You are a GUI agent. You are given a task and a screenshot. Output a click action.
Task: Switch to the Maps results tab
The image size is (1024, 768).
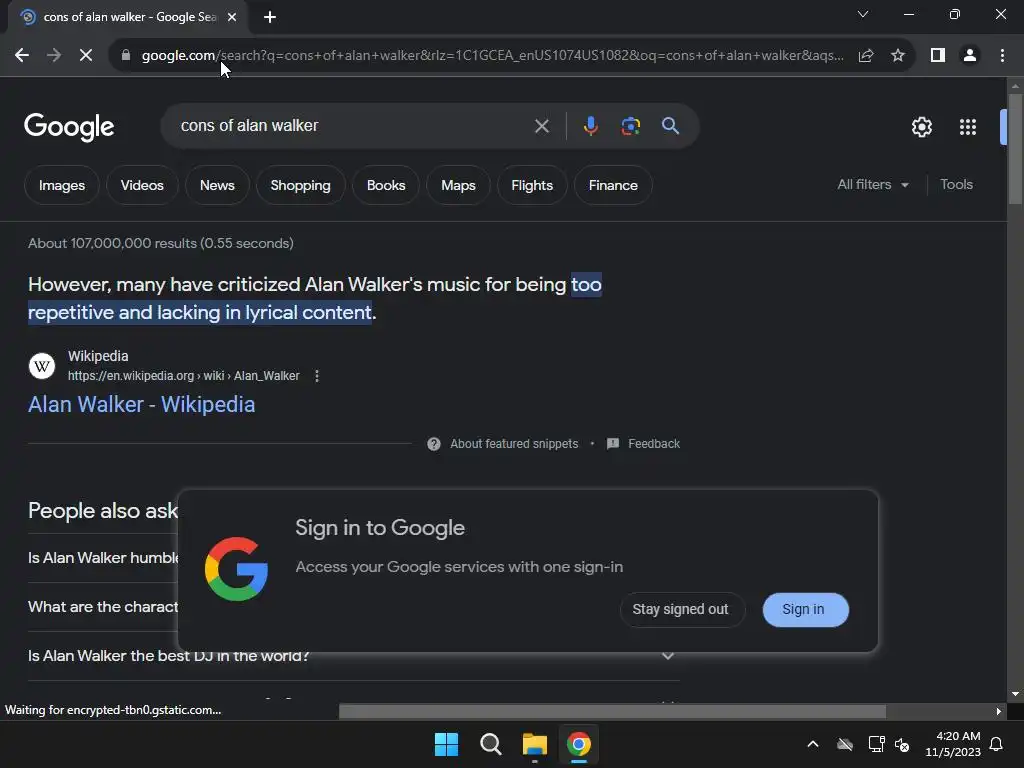tap(458, 185)
